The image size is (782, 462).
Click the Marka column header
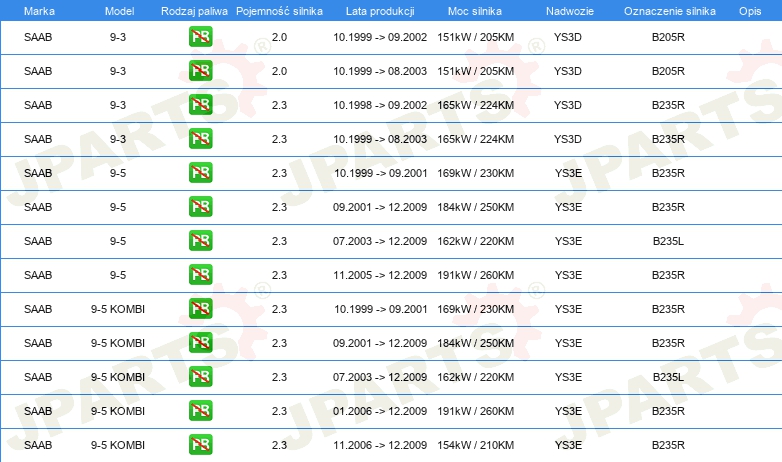[x=39, y=11]
